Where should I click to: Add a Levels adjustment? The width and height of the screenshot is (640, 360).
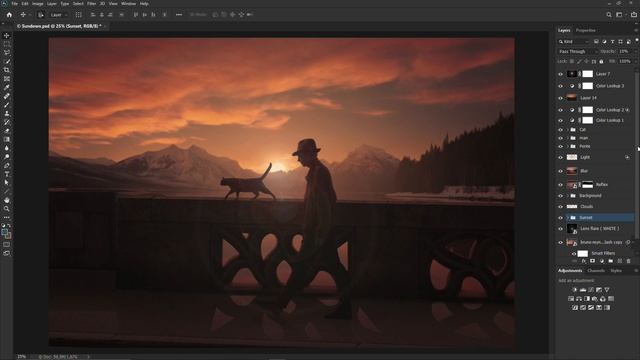[x=583, y=289]
